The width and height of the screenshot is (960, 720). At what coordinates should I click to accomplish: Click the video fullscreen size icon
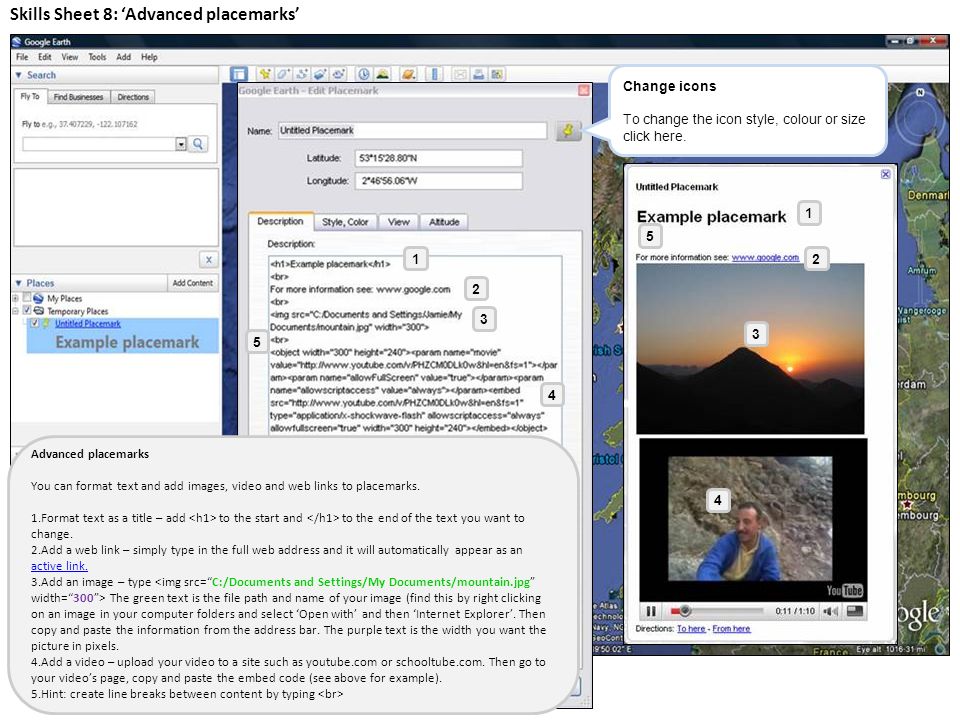point(855,611)
